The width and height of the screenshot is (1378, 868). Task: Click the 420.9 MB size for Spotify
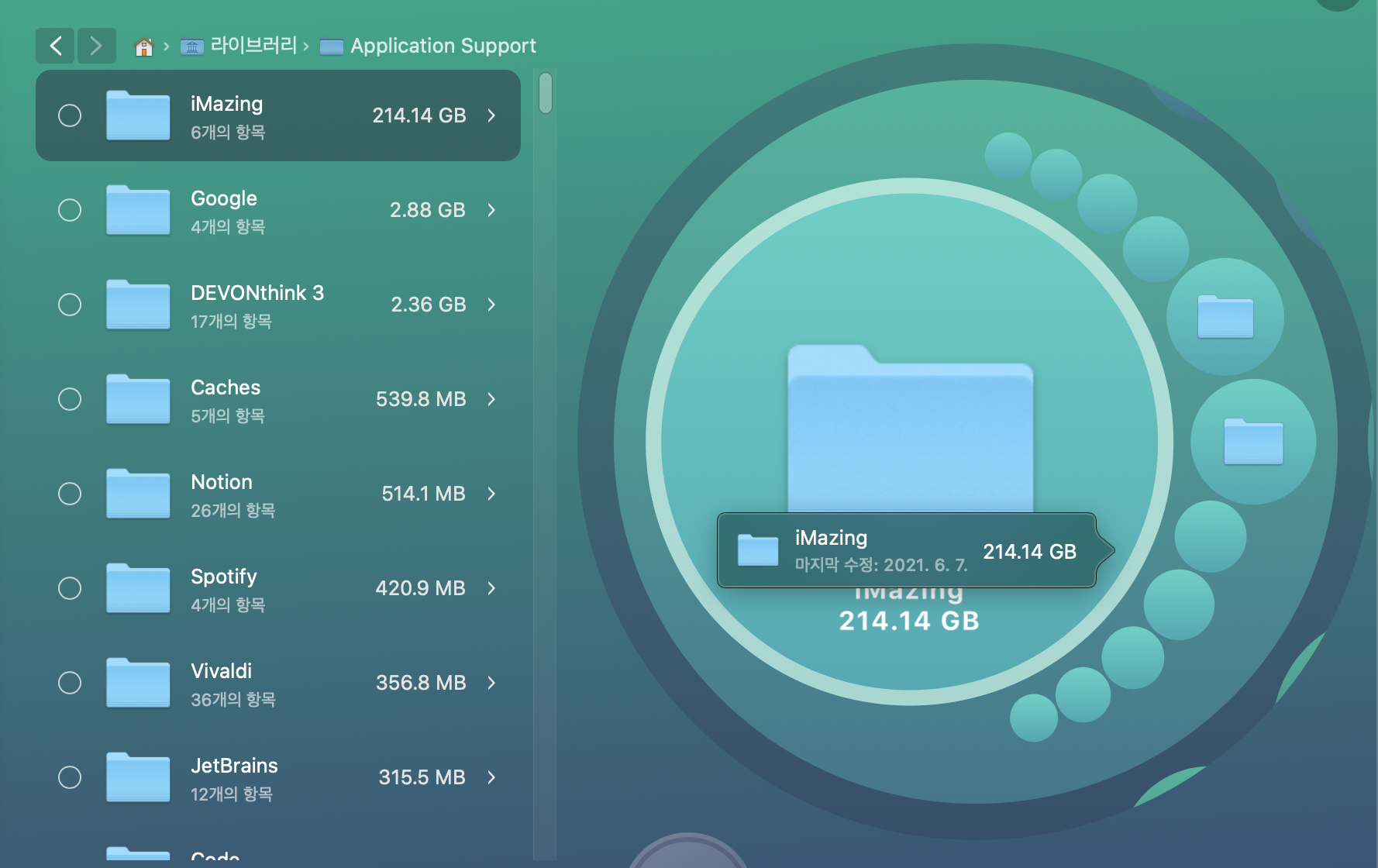click(x=420, y=588)
